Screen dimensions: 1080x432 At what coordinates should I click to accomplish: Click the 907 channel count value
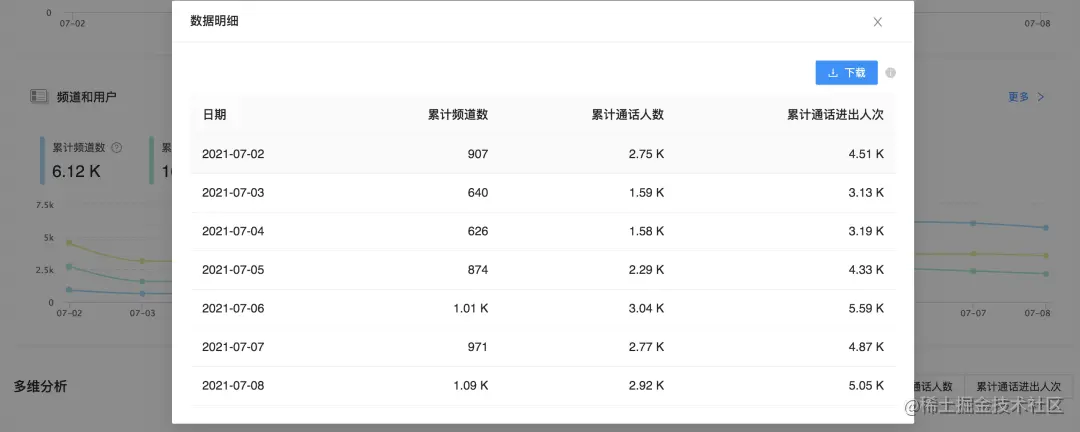477,154
